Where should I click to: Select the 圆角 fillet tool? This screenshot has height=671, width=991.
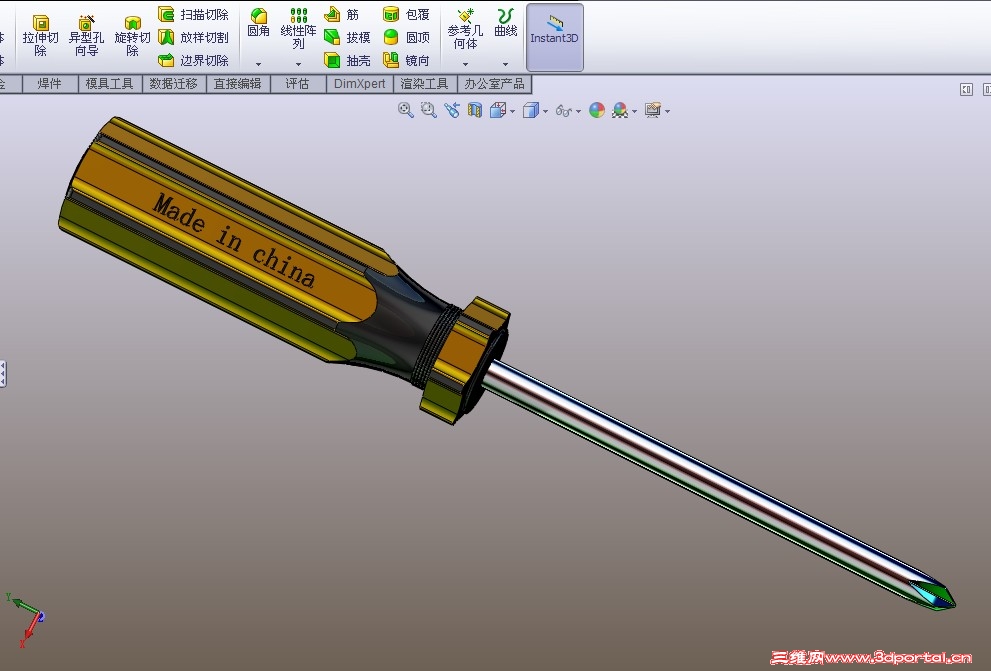(x=258, y=23)
